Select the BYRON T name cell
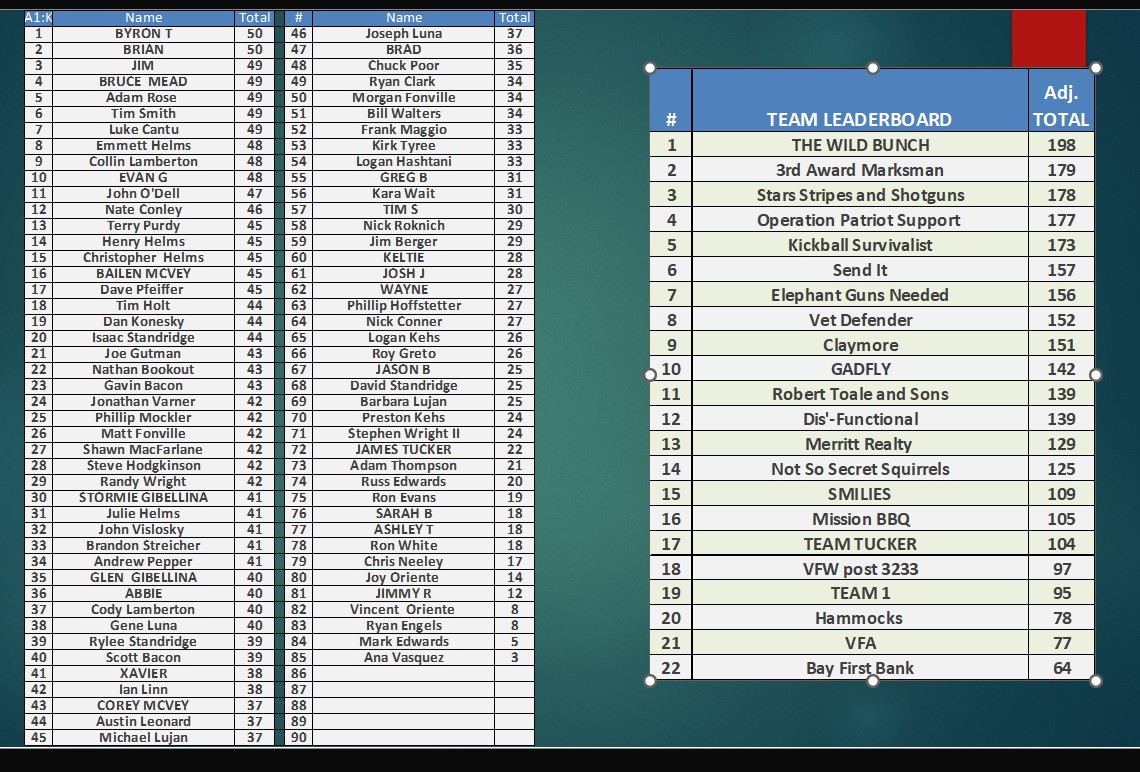Viewport: 1140px width, 772px height. (x=143, y=33)
